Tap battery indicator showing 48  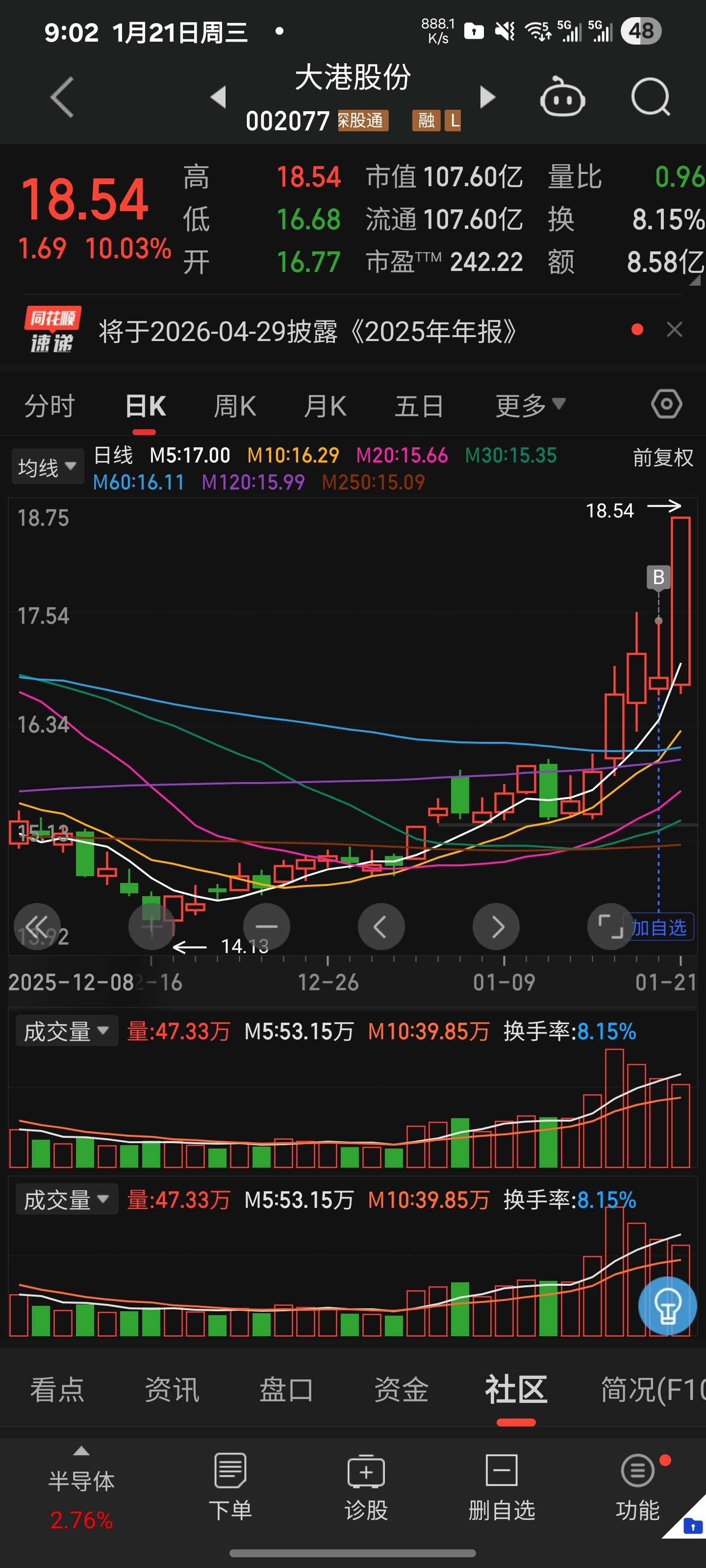pyautogui.click(x=641, y=30)
